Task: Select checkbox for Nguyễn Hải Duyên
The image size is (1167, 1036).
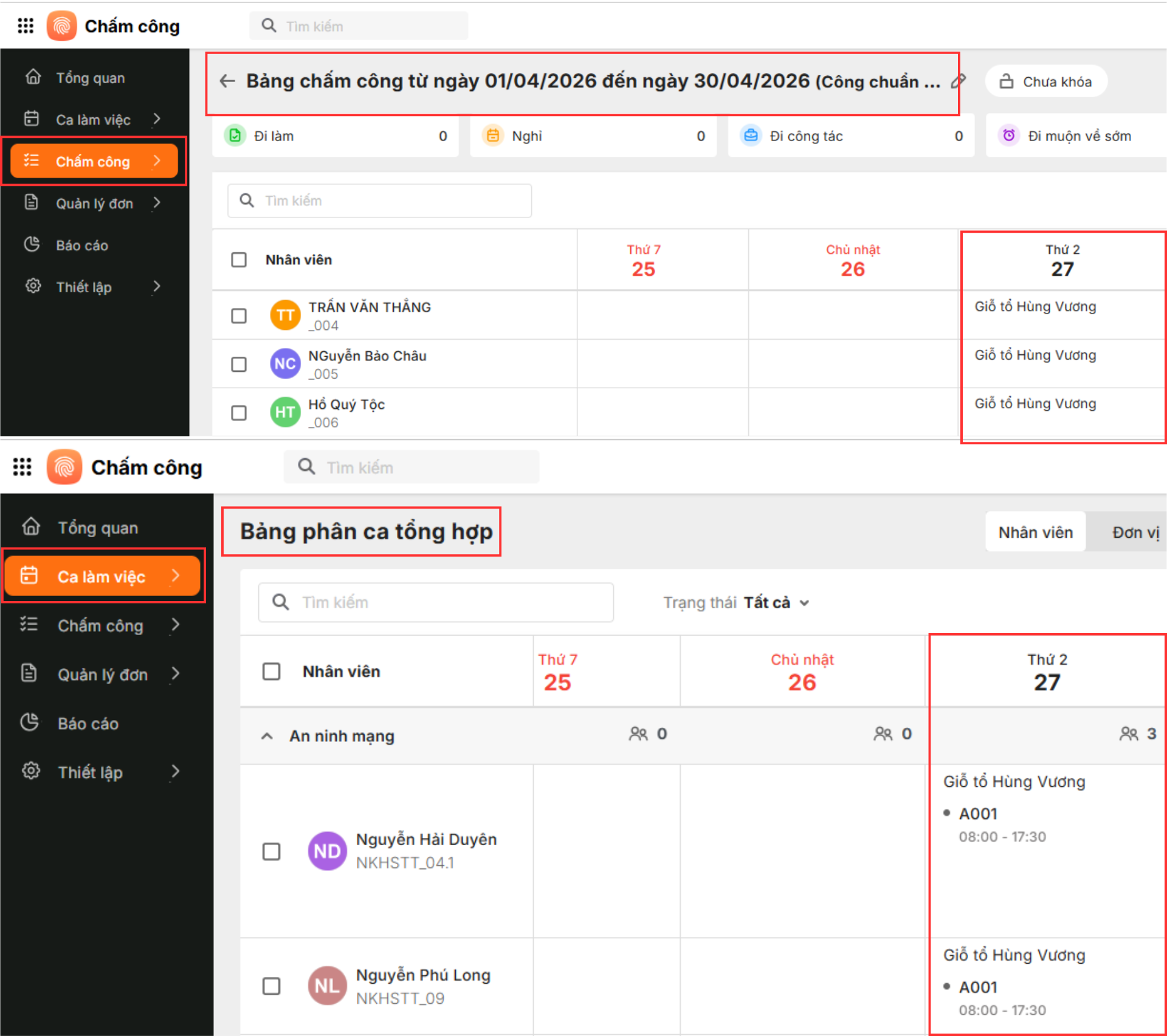Action: [x=271, y=851]
